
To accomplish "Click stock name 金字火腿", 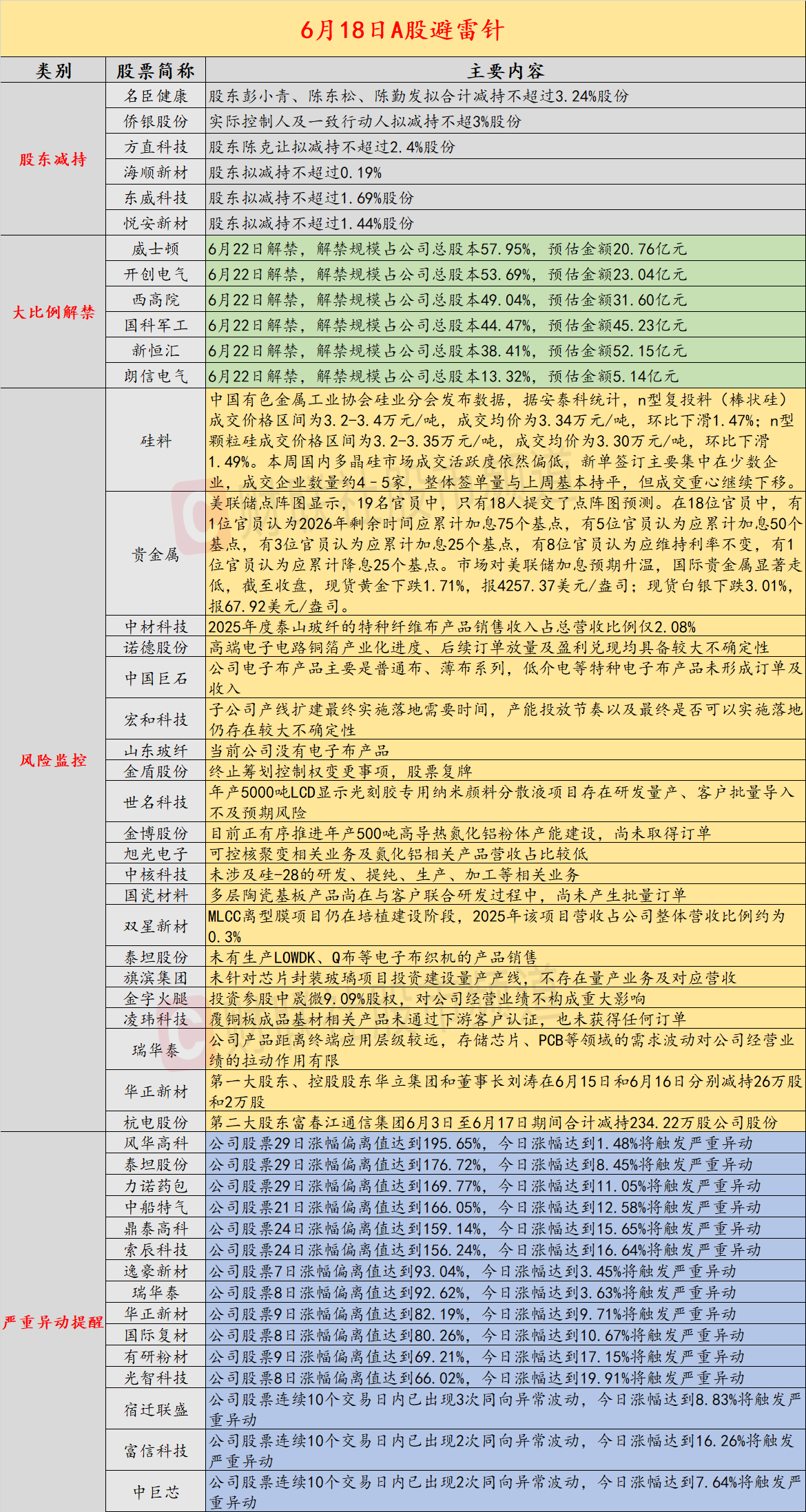I will (x=156, y=998).
